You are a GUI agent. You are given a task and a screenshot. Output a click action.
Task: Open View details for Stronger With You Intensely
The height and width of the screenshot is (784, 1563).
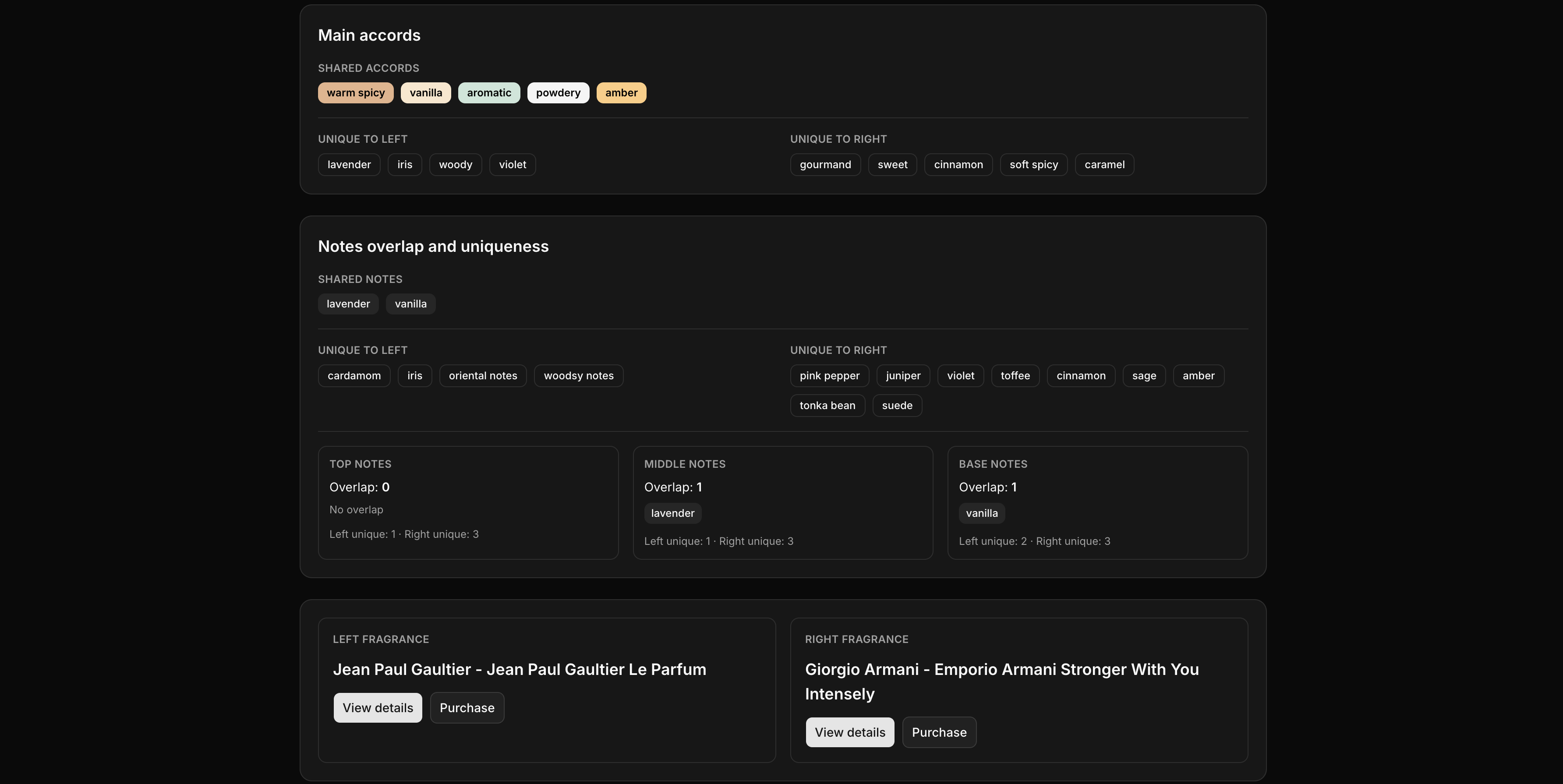click(849, 732)
